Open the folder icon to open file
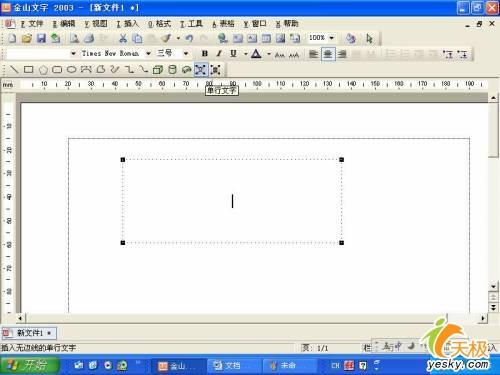500x375 pixels. click(27, 38)
